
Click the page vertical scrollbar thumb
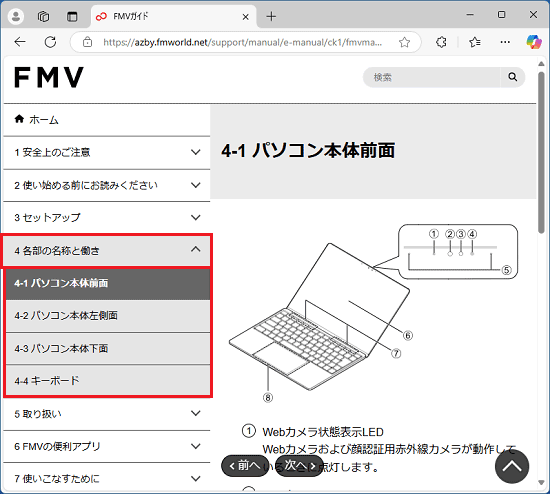(541, 152)
